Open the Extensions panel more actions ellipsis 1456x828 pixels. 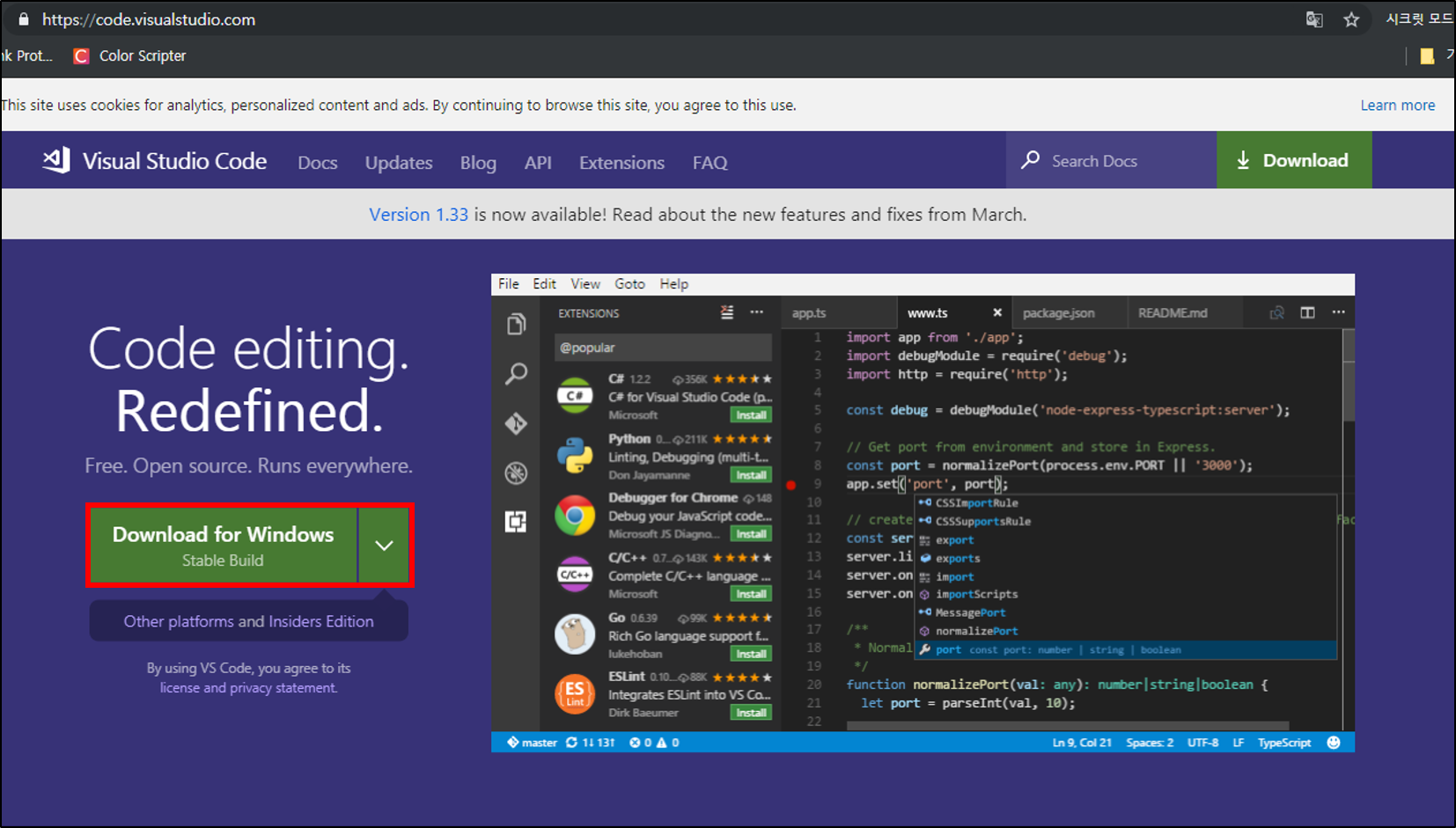(x=756, y=312)
